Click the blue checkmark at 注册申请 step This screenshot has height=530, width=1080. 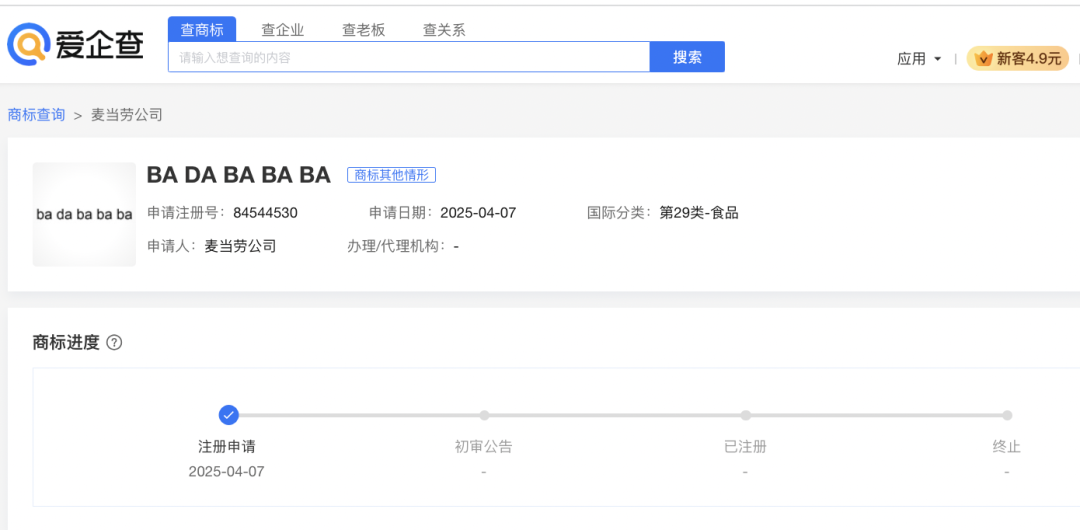click(x=229, y=415)
